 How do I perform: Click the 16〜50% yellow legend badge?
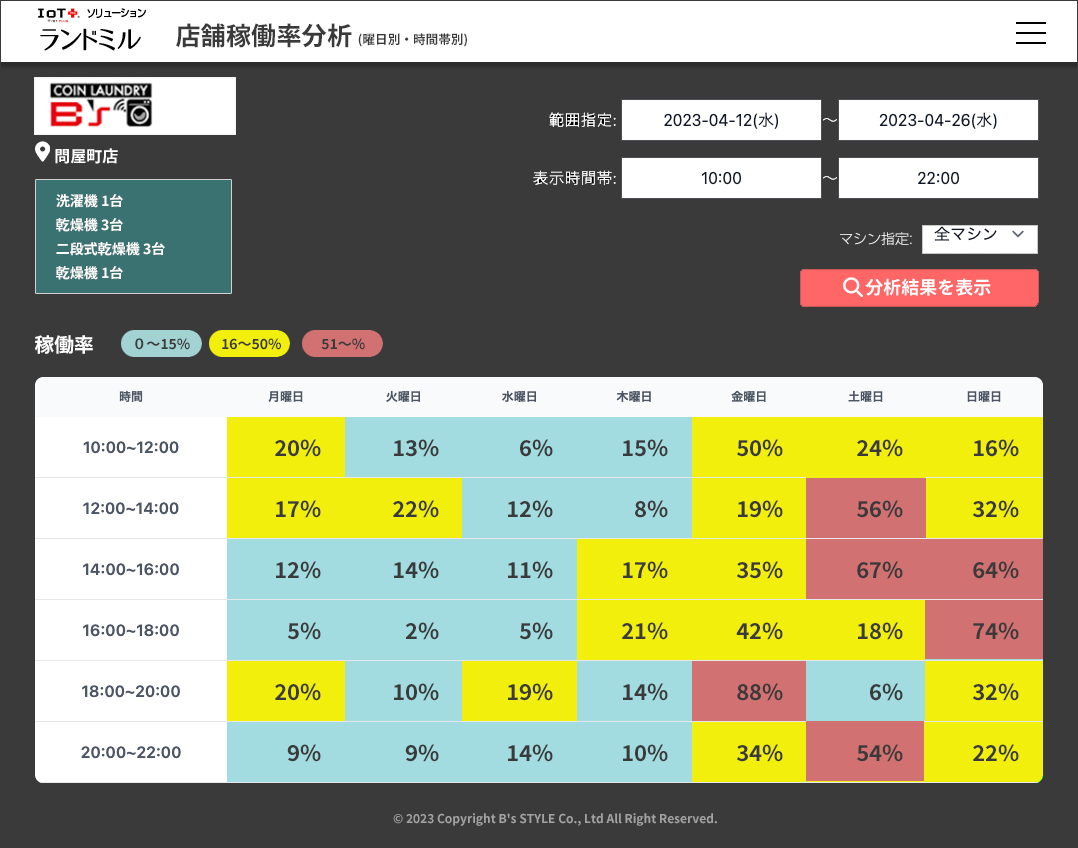coord(250,344)
